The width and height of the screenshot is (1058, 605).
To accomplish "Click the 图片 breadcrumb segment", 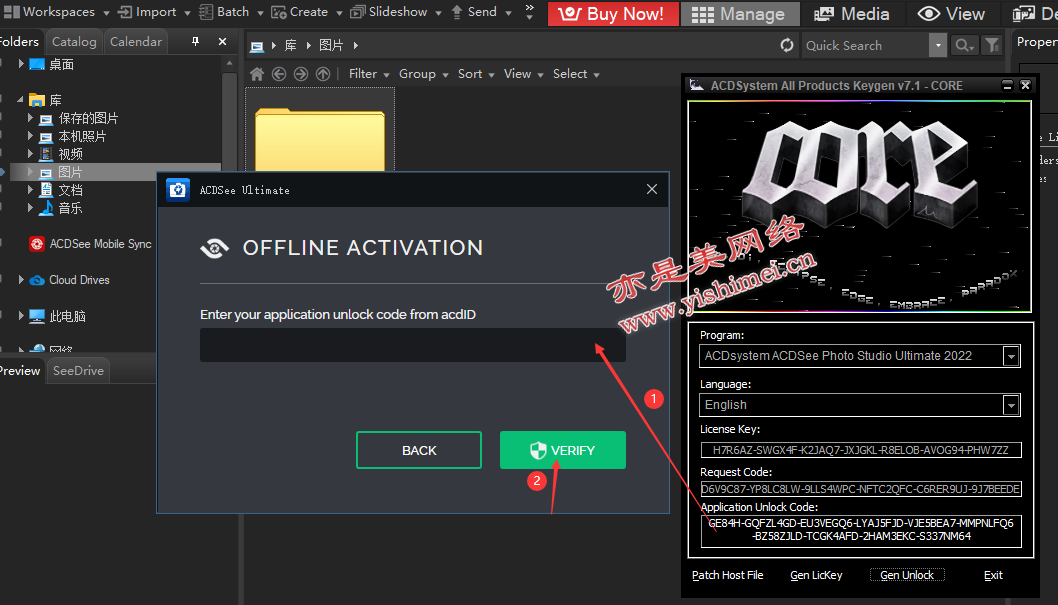I will point(331,45).
